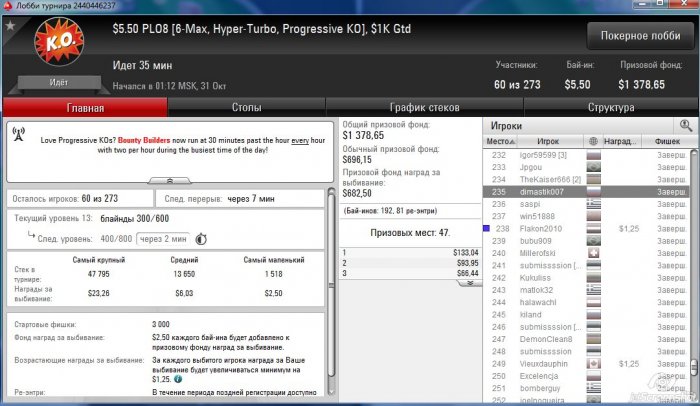Click the favorite star icon
Viewport: 700px width, 406px height.
[10, 25]
